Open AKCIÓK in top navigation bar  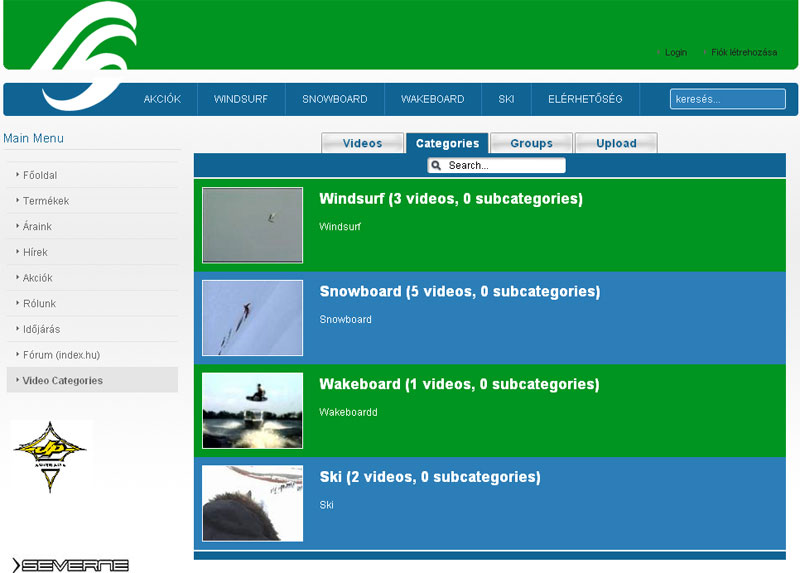click(162, 100)
